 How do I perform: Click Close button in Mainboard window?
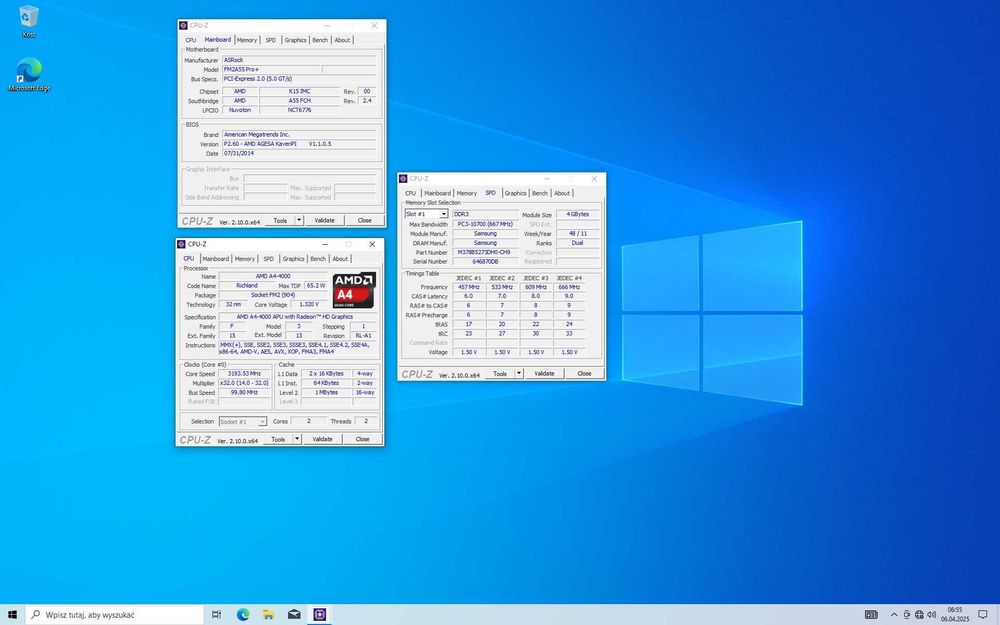[x=365, y=221]
